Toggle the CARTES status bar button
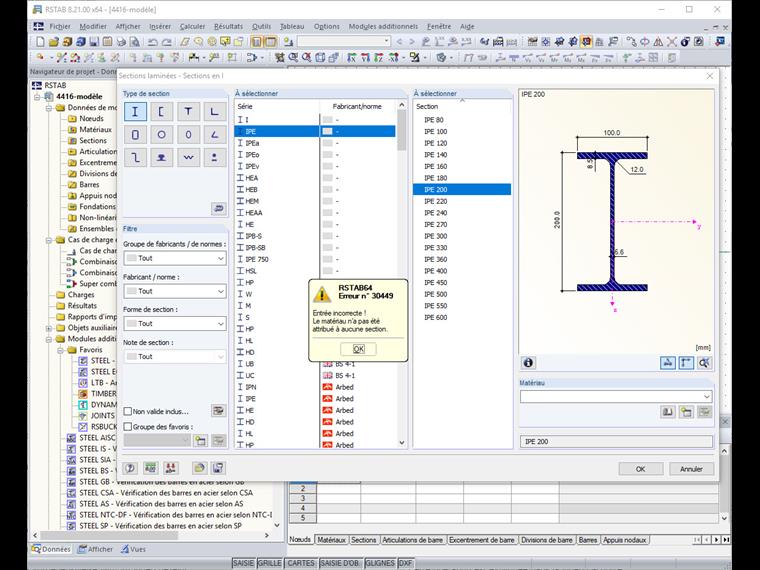 click(x=301, y=563)
